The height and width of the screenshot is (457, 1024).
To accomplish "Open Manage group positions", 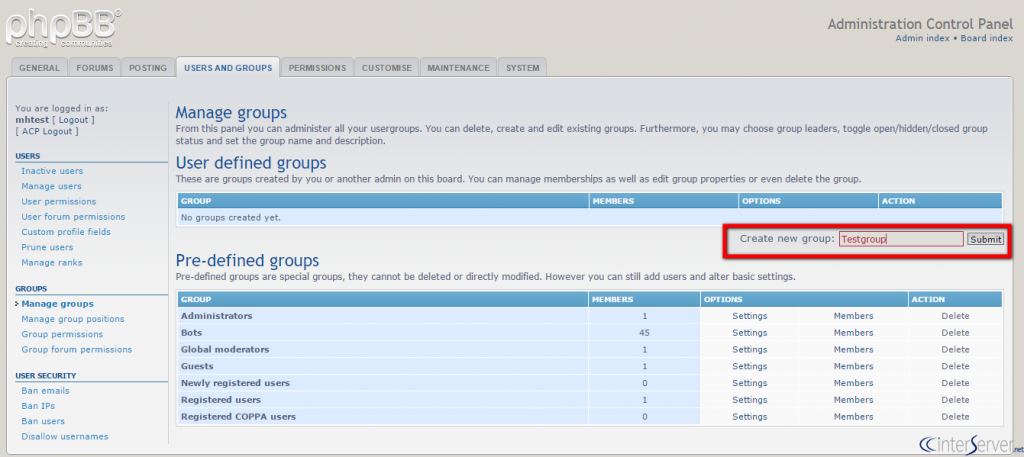I will point(72,319).
